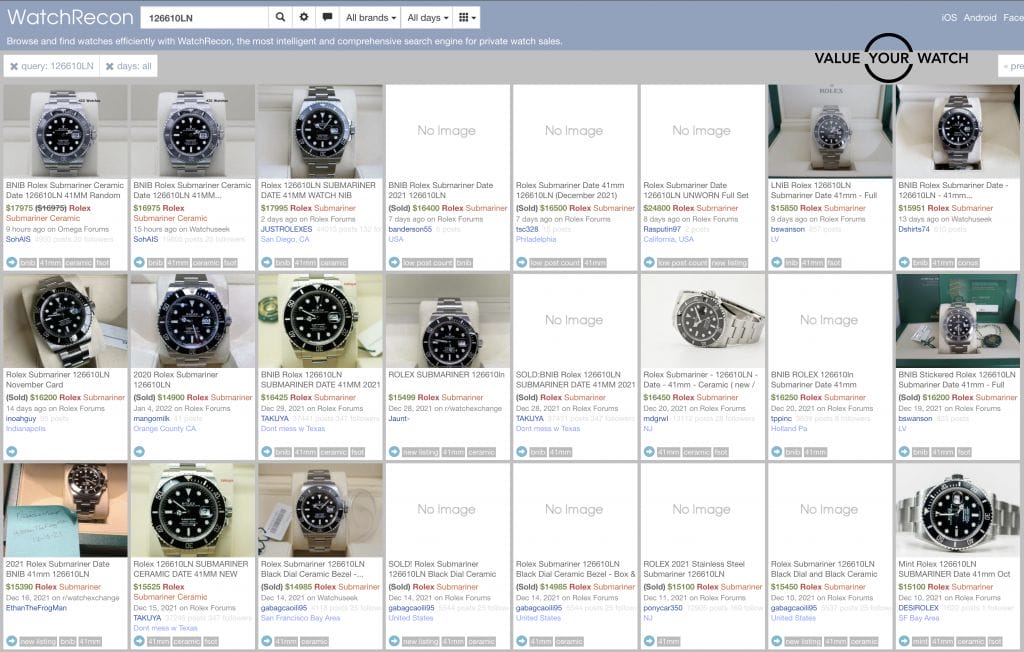Expand the All brands dropdown

click(x=370, y=18)
